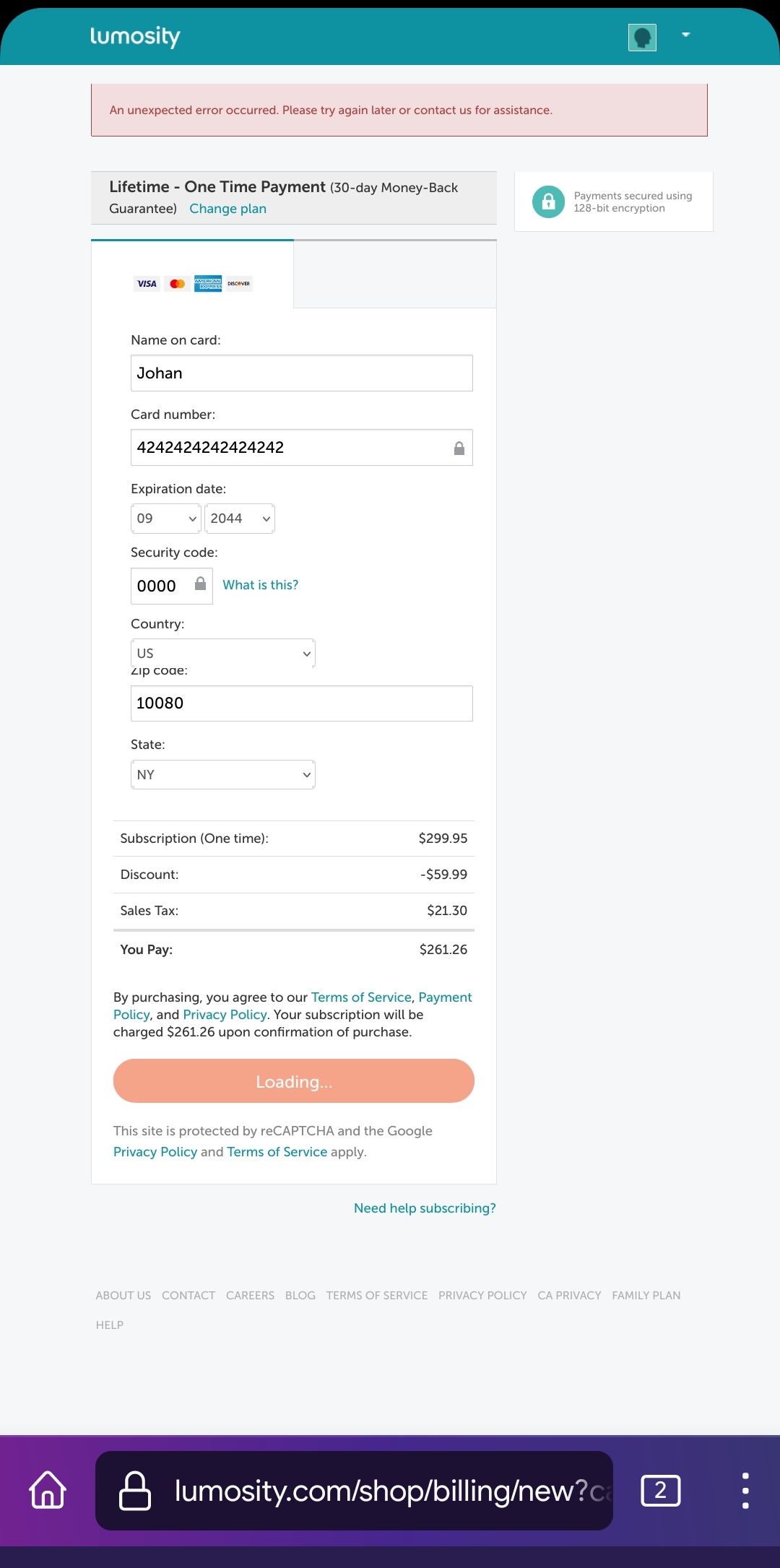
Task: Click the Loading submit button
Action: tap(294, 1081)
